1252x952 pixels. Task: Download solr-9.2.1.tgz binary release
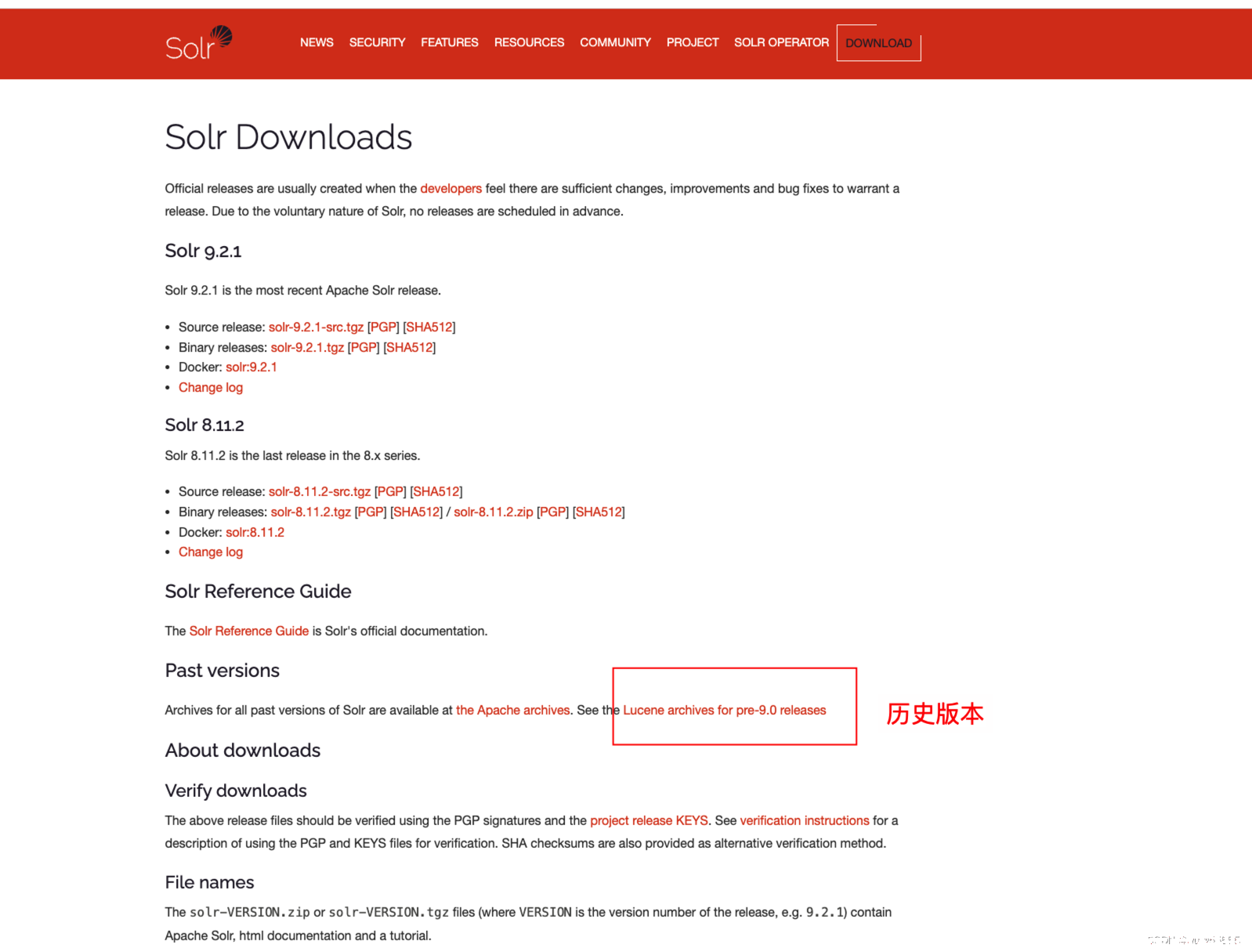coord(307,347)
